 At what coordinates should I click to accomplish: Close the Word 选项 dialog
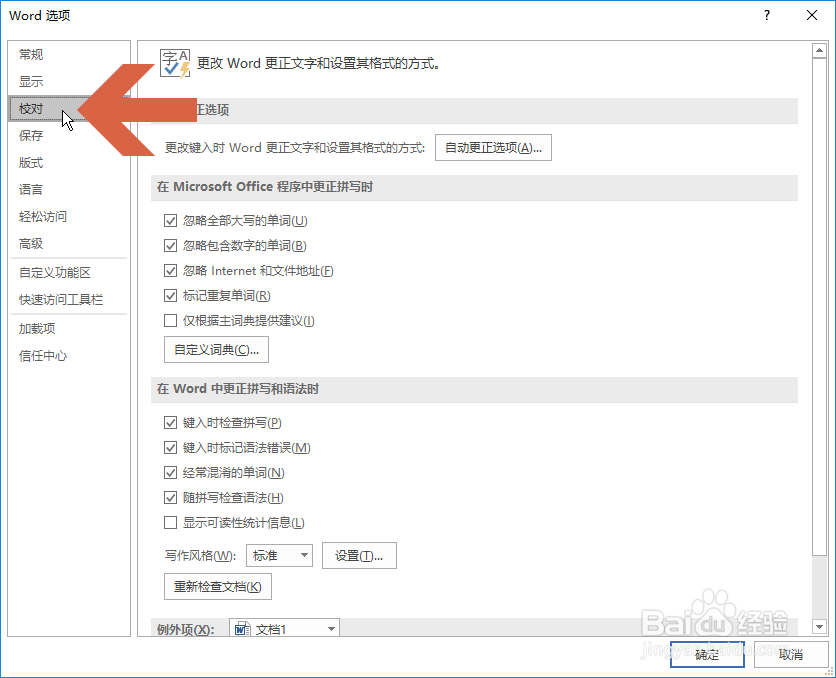click(x=812, y=15)
